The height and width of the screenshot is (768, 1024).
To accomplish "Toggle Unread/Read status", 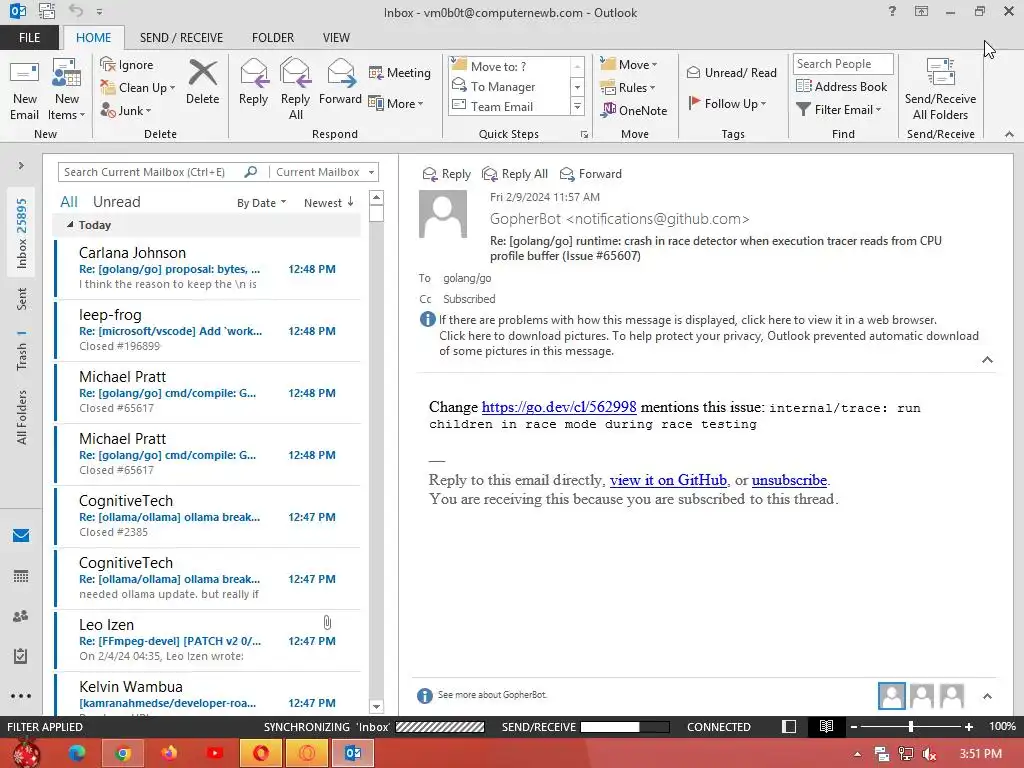I will 732,72.
